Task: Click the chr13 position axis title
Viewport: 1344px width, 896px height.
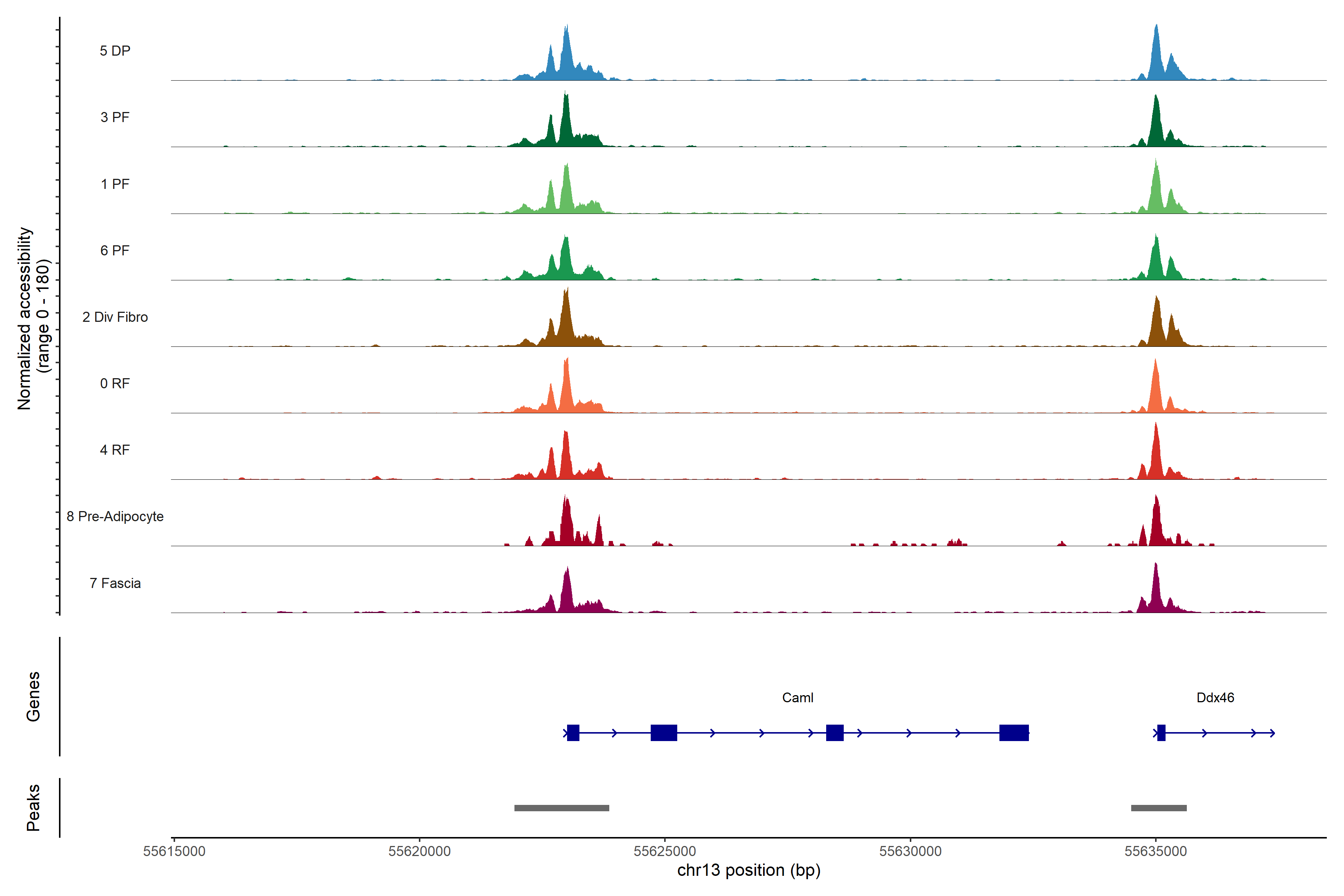Action: pos(749,870)
